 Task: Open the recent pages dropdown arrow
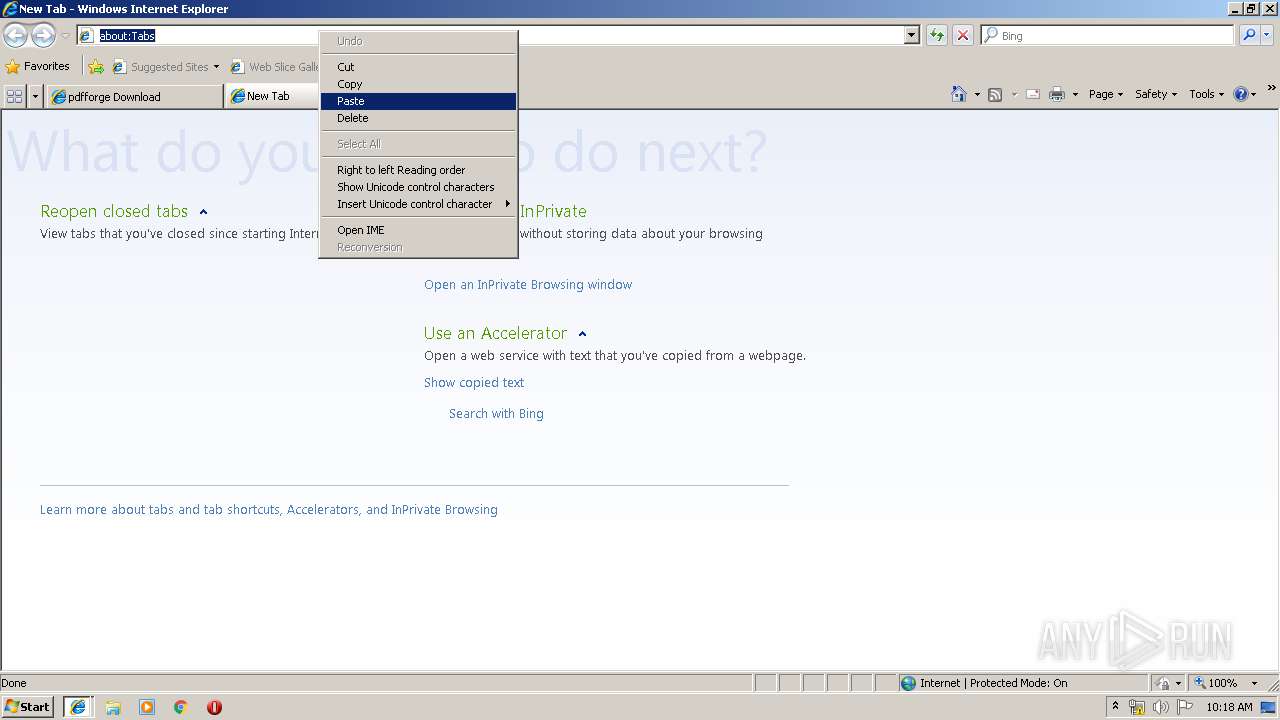coord(65,36)
